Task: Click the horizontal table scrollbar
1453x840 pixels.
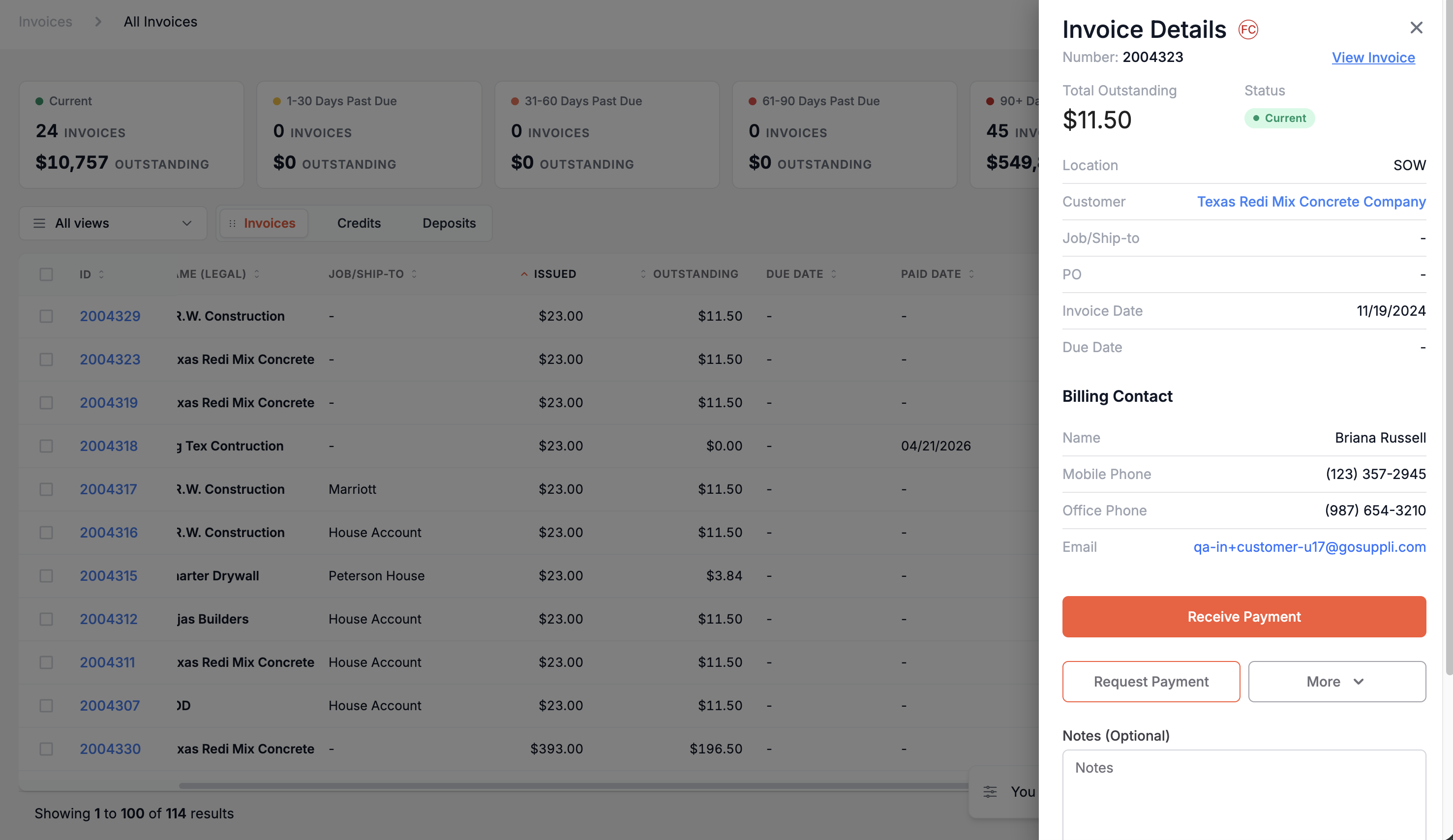Action: 574,786
